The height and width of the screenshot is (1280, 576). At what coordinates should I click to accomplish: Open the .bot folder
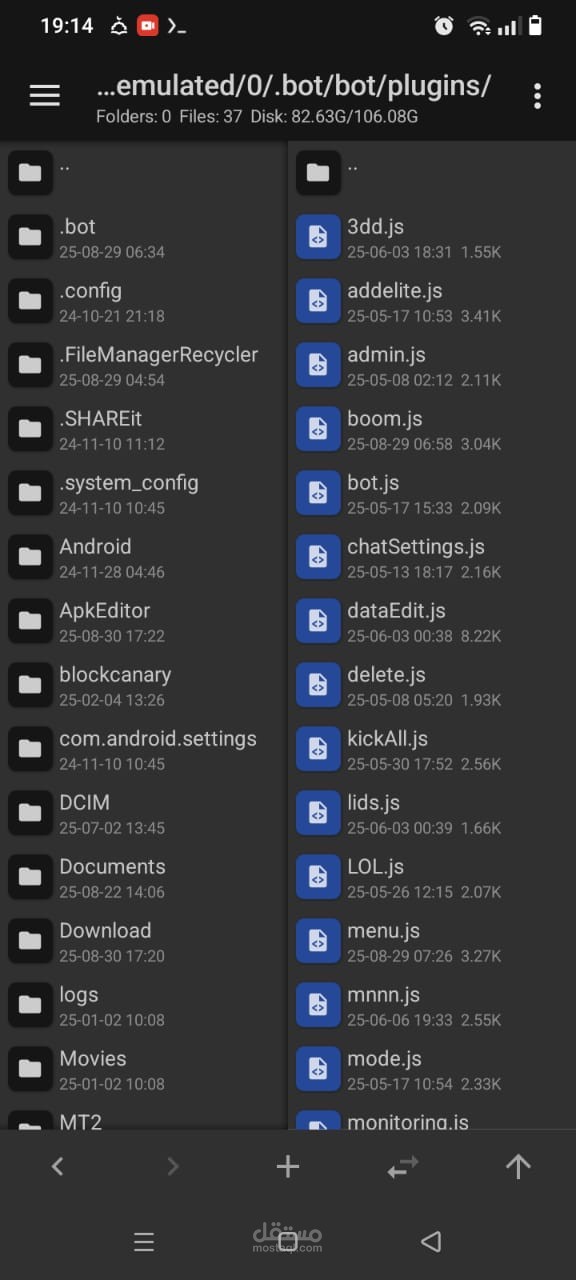point(144,237)
